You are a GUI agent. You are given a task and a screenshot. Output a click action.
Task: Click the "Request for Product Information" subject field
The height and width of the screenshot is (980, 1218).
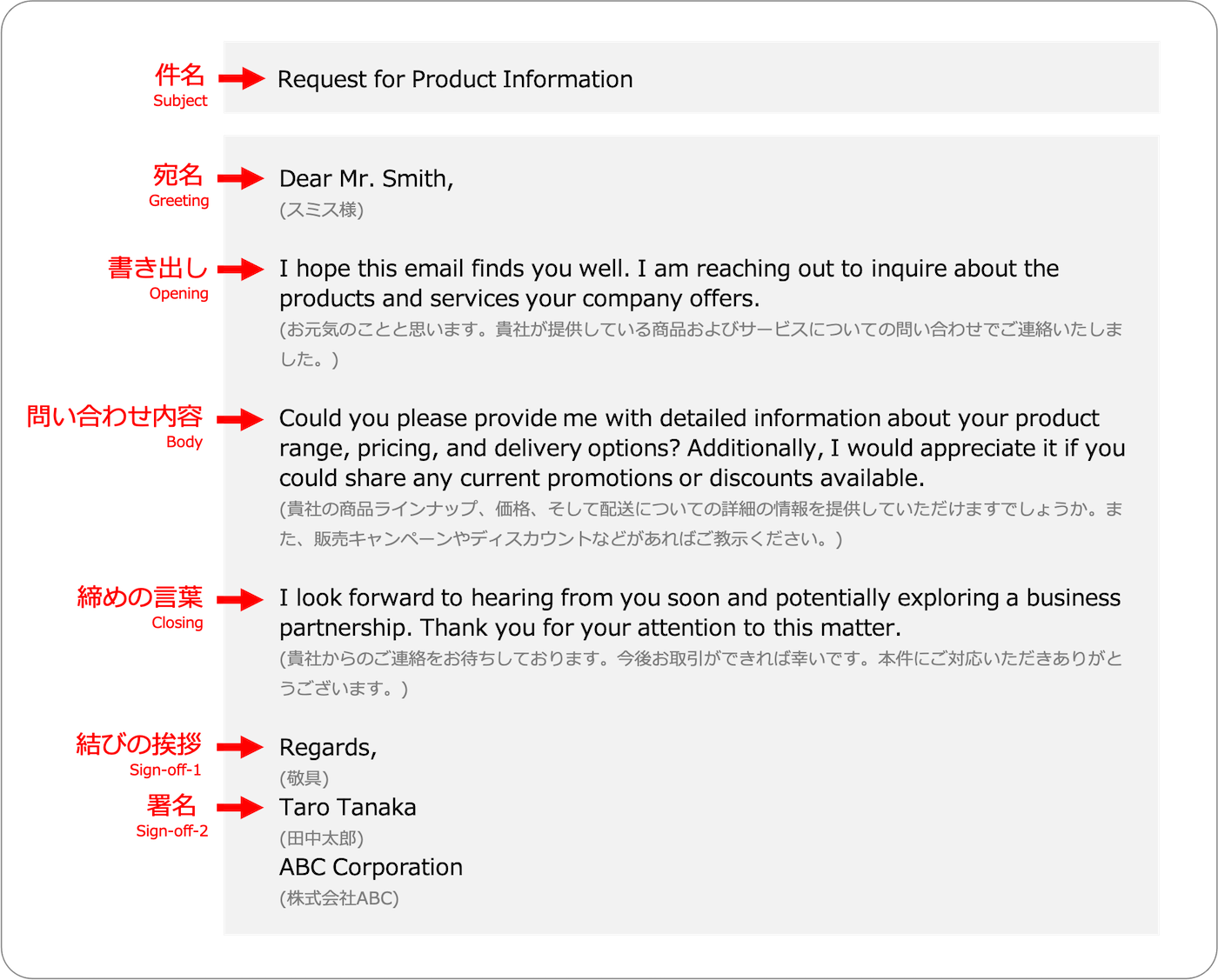[x=455, y=79]
